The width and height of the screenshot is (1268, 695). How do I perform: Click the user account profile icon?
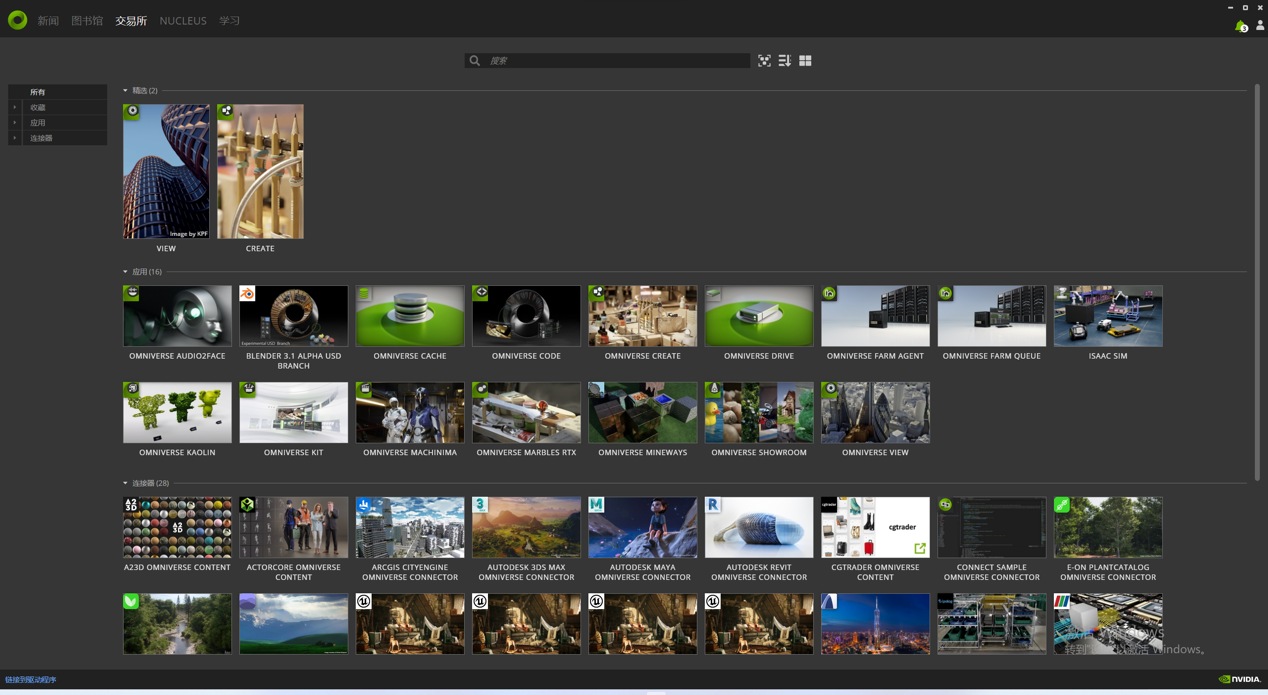tap(1259, 26)
